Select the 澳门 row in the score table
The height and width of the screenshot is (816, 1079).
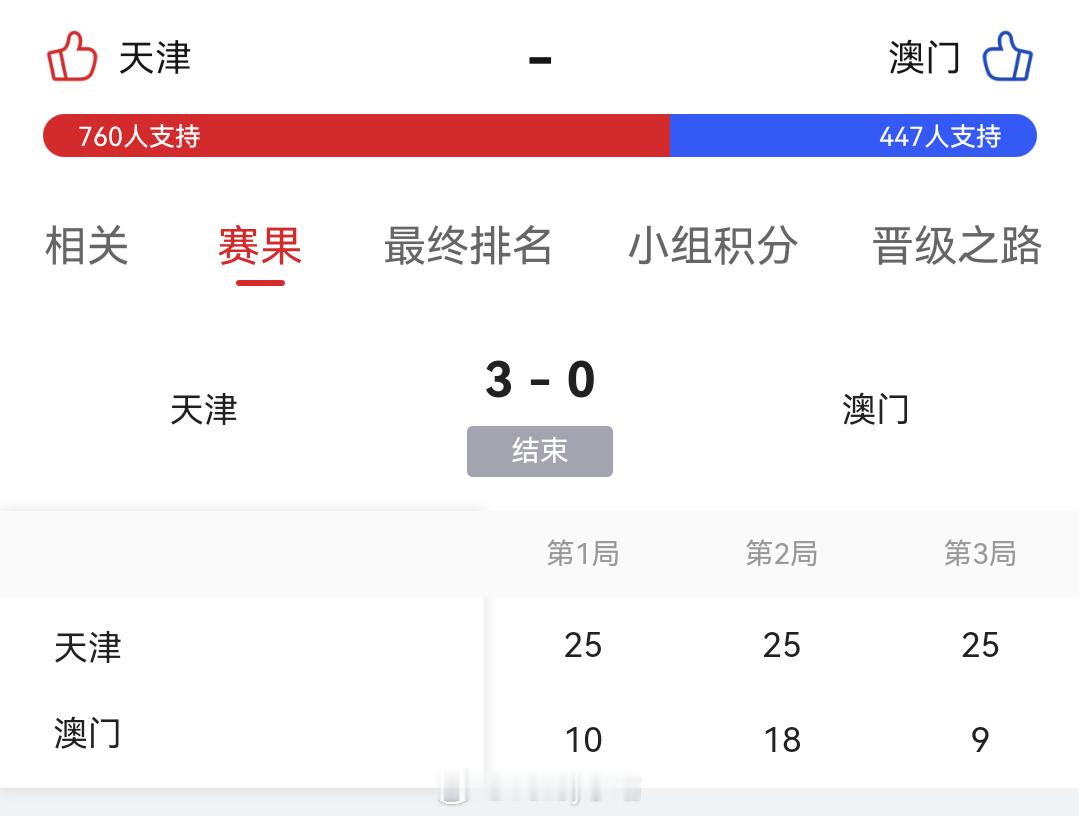pos(89,734)
